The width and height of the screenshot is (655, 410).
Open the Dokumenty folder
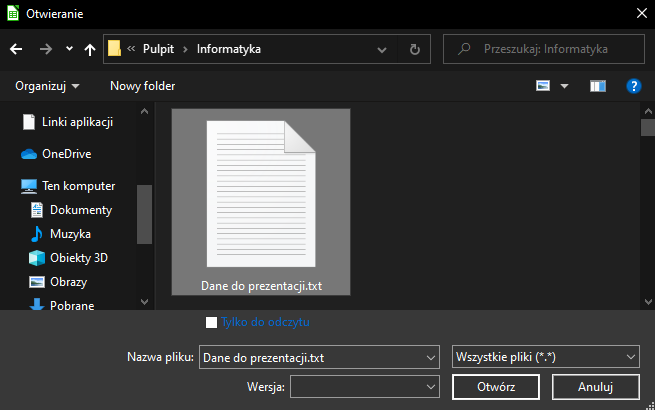pyautogui.click(x=81, y=210)
